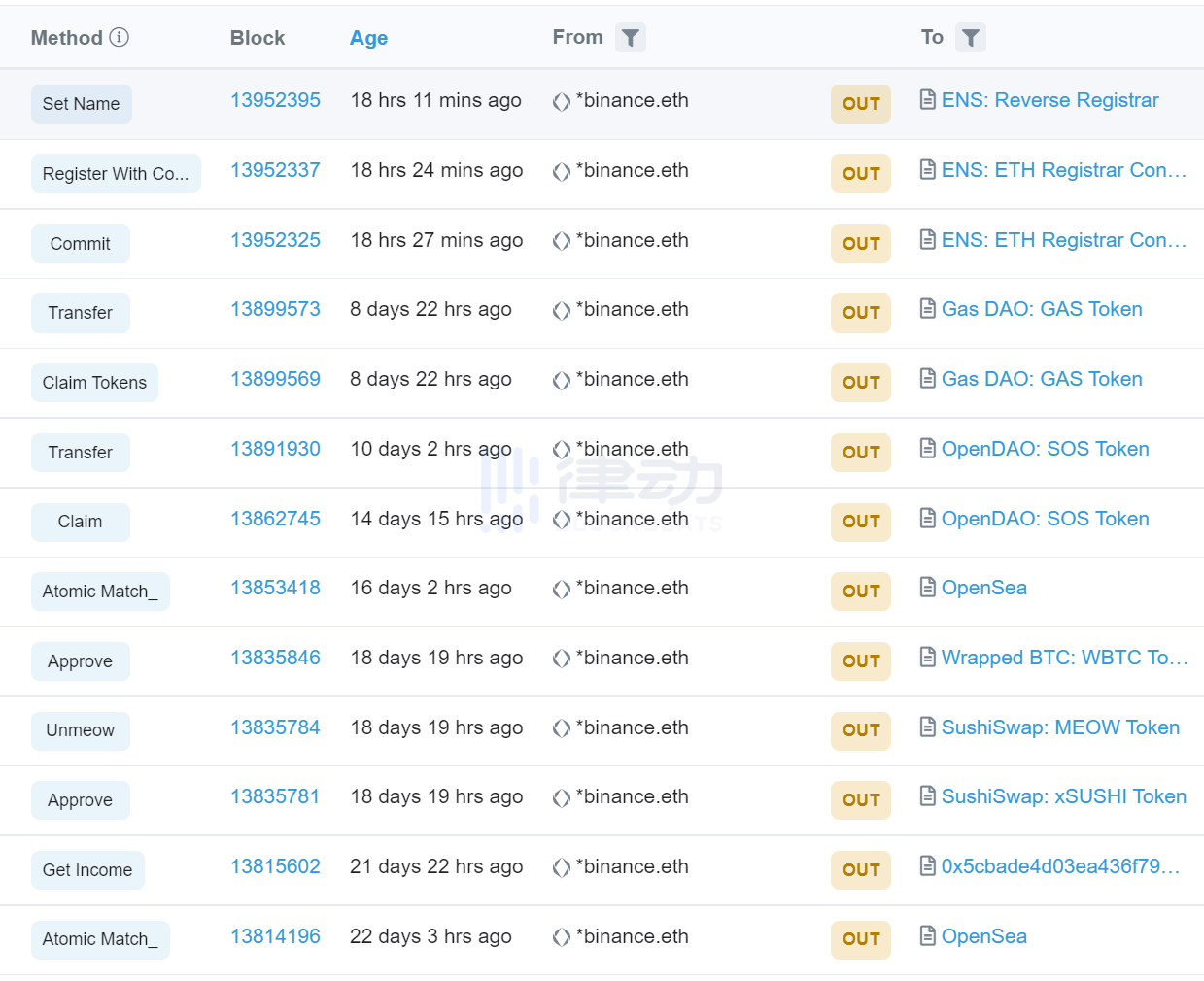
Task: Click the Get Income method badge
Action: click(87, 870)
